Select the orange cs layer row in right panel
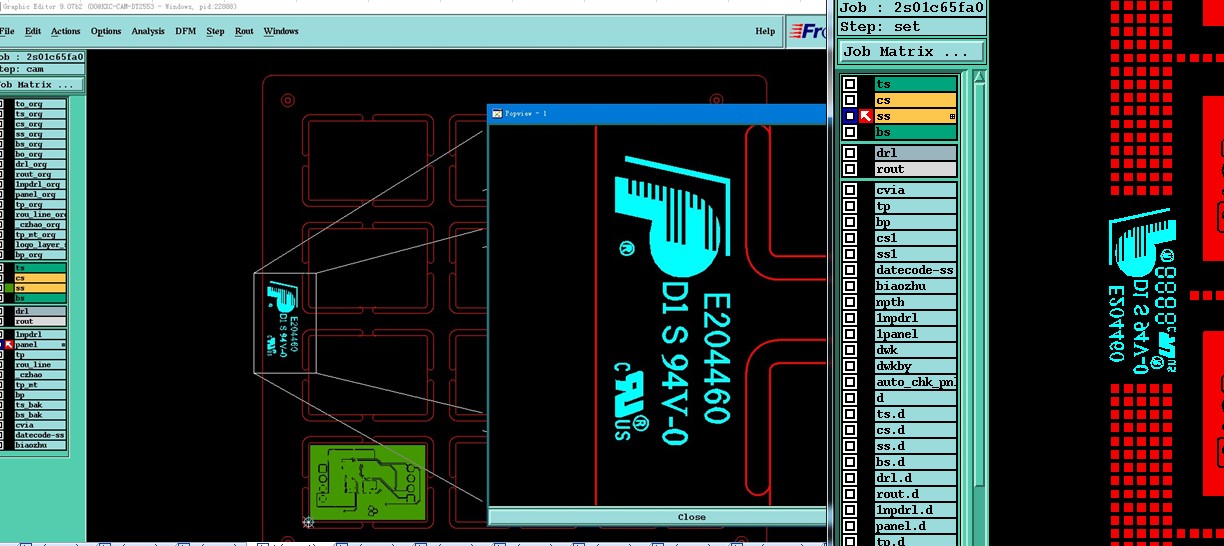Viewport: 1224px width, 546px height. (915, 101)
